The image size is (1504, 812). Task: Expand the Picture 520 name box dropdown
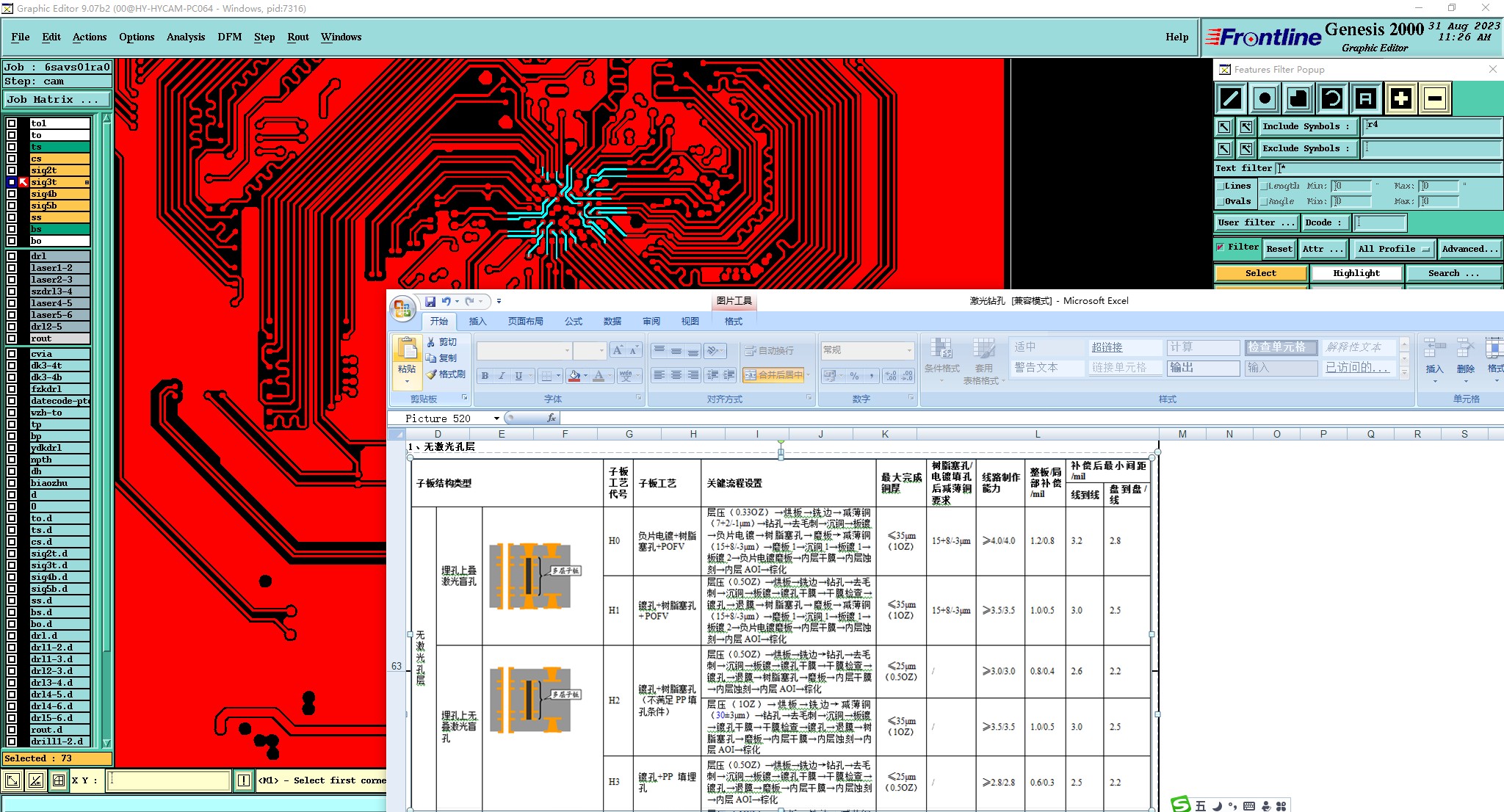point(496,418)
